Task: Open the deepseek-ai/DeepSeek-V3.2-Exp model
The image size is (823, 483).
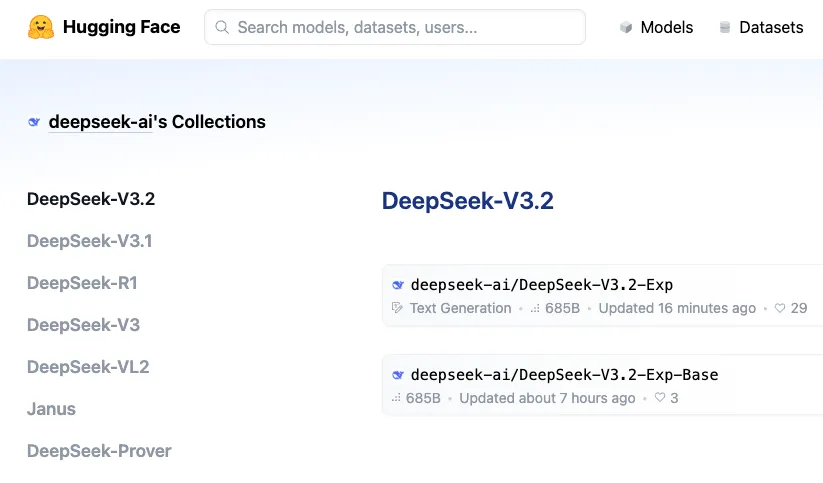Action: tap(541, 285)
